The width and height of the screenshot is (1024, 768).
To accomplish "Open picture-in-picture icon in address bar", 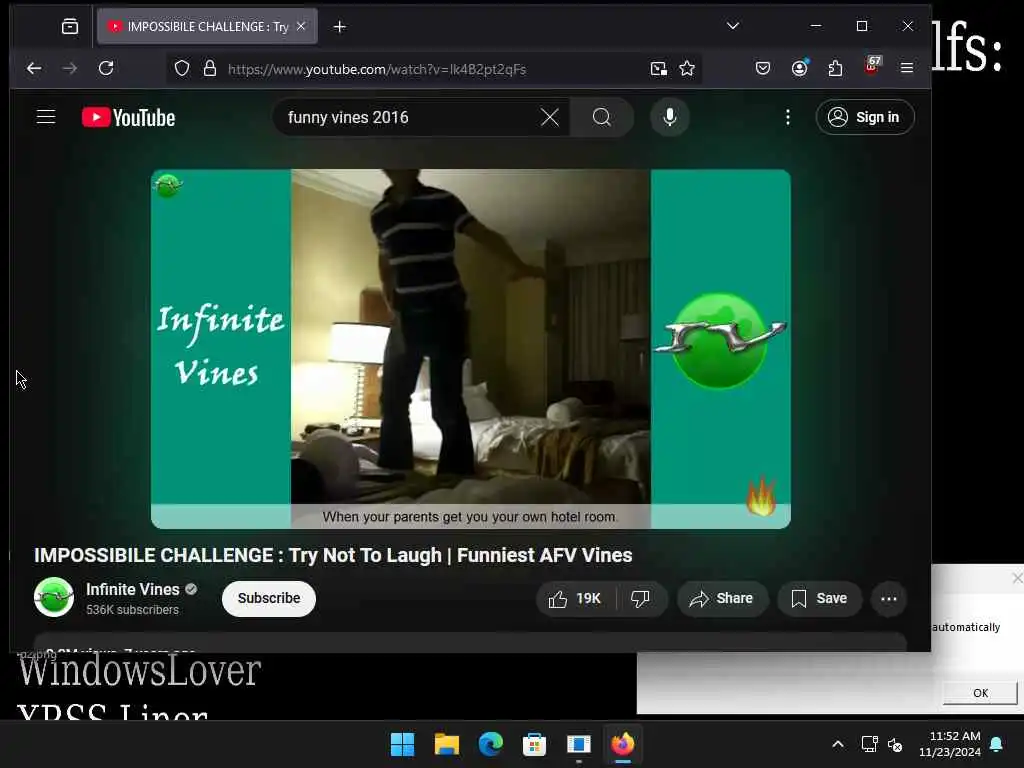I will click(x=659, y=69).
